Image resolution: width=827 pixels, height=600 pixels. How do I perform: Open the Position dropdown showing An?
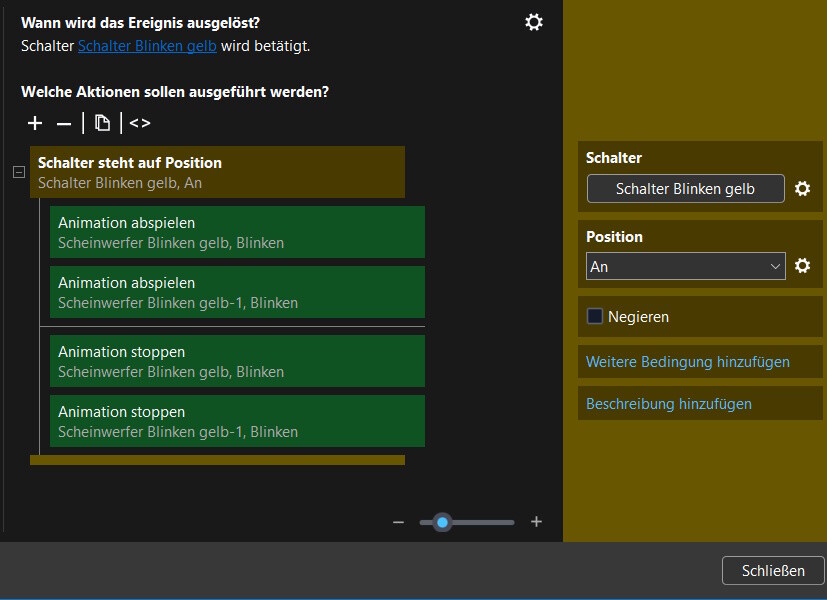[685, 267]
